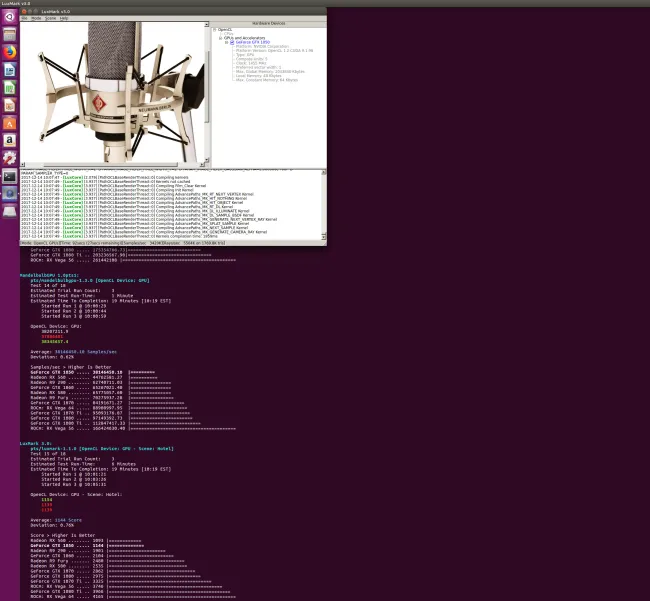
Task: Open the Ubuntu Dash search launcher
Action: 10,17
